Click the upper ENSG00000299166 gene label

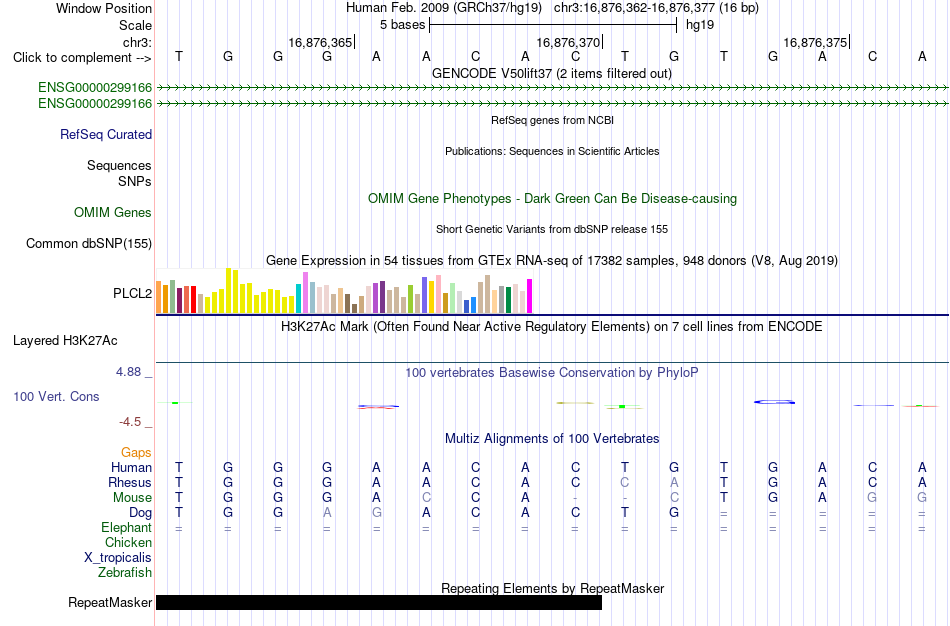pyautogui.click(x=95, y=88)
